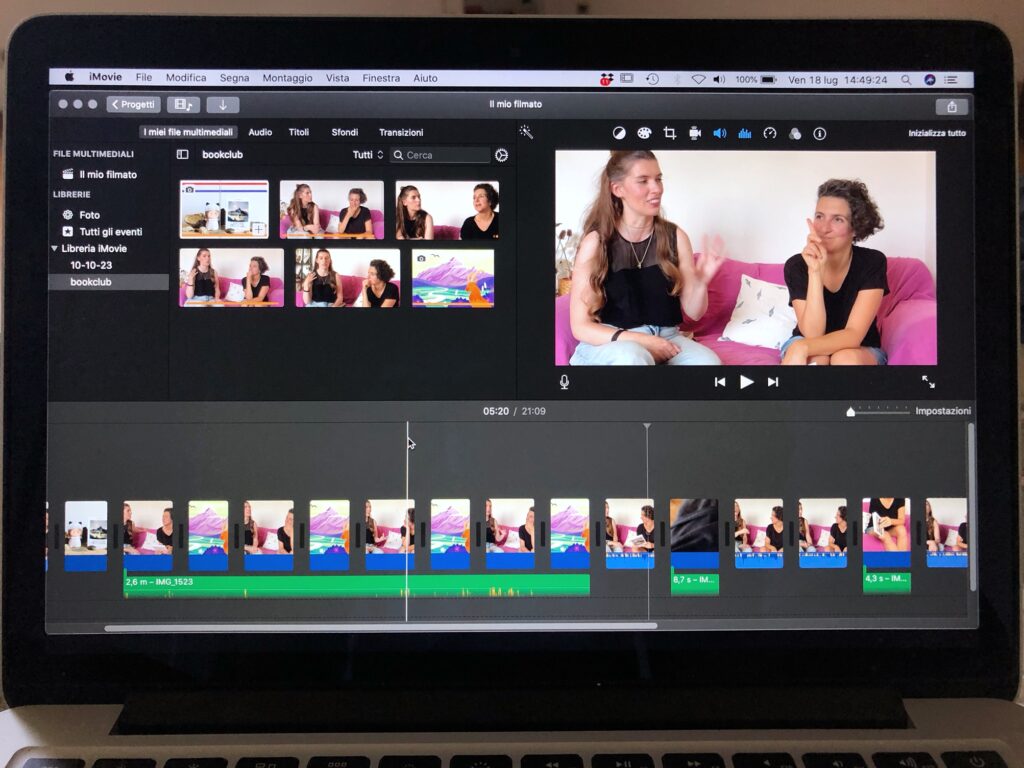The image size is (1024, 768).
Task: Click the horizontal timeline scrollbar
Action: [381, 627]
